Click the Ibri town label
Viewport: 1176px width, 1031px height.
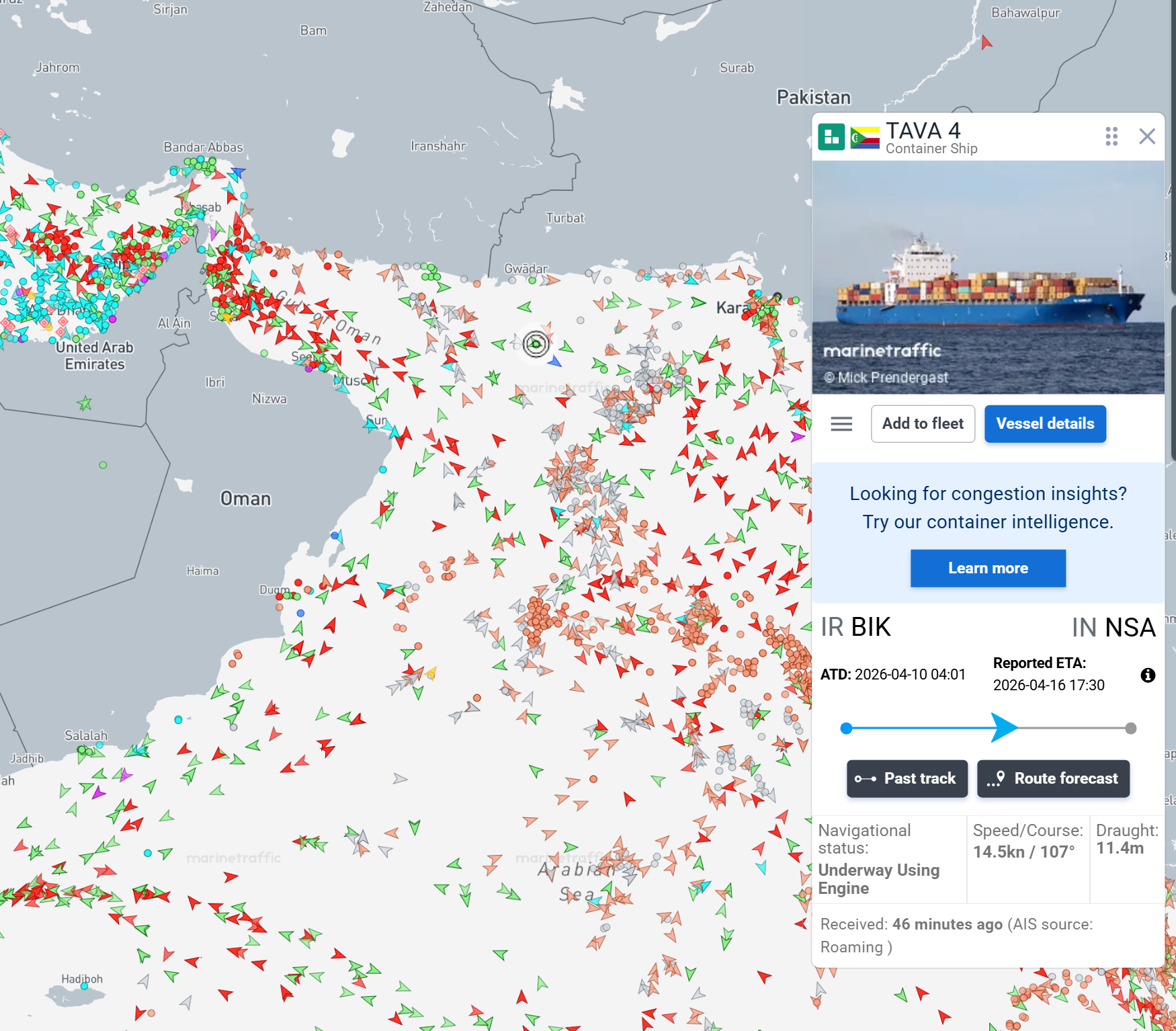pyautogui.click(x=215, y=382)
